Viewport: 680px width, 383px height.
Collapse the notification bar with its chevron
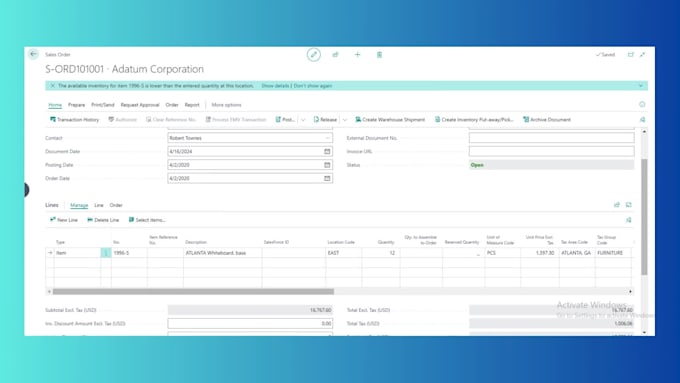coord(641,86)
